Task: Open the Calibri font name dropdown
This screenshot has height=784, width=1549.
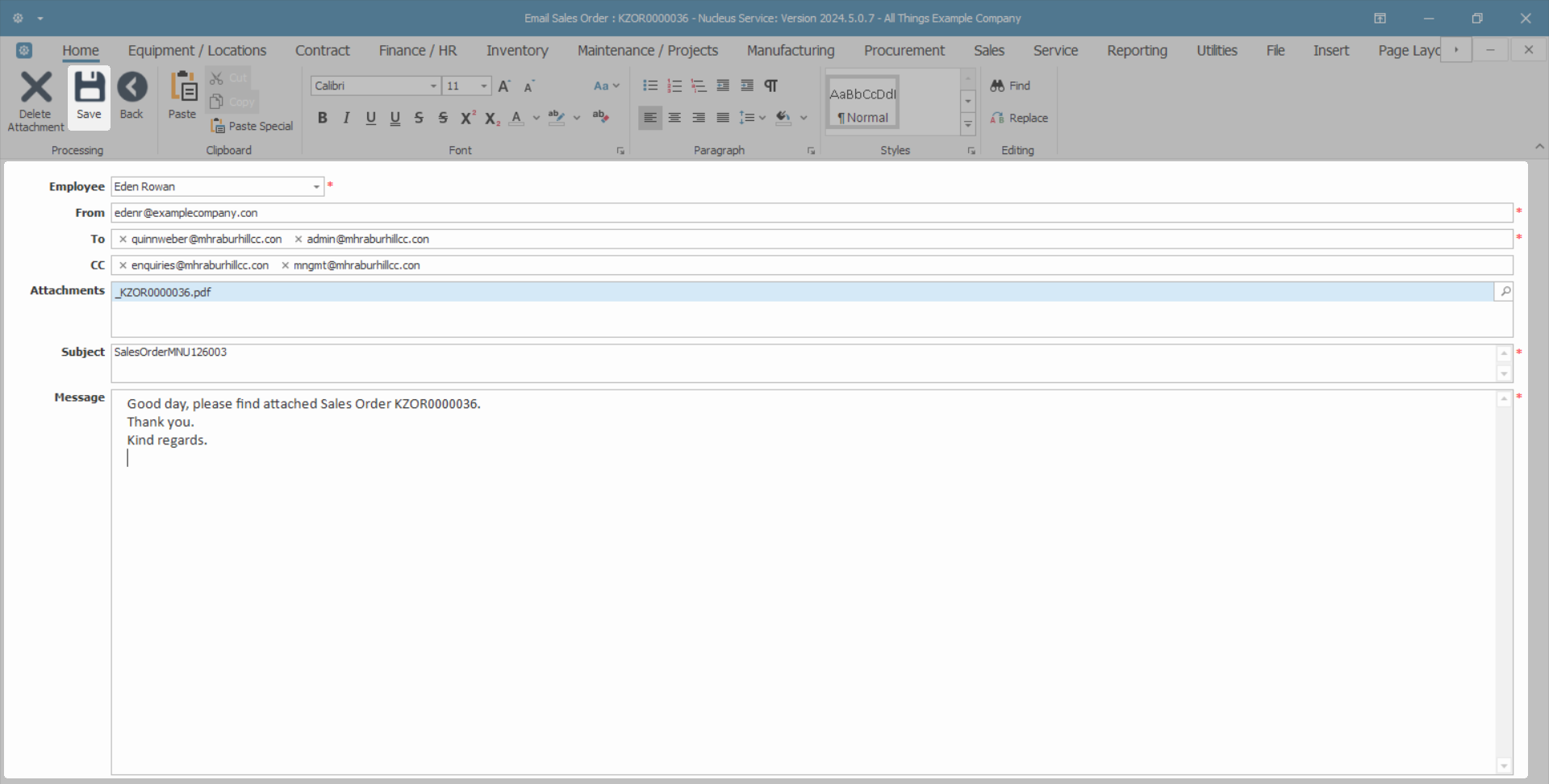Action: click(x=433, y=85)
